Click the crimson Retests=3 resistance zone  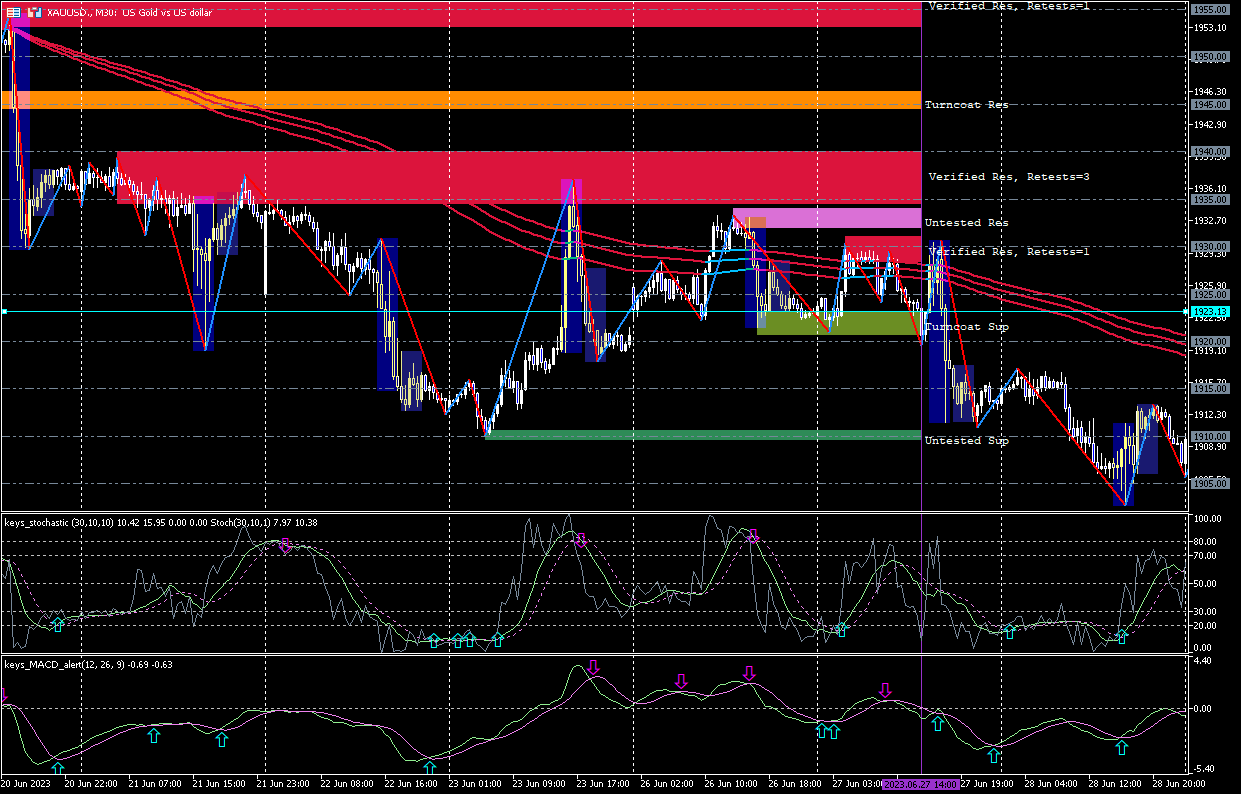[x=519, y=177]
